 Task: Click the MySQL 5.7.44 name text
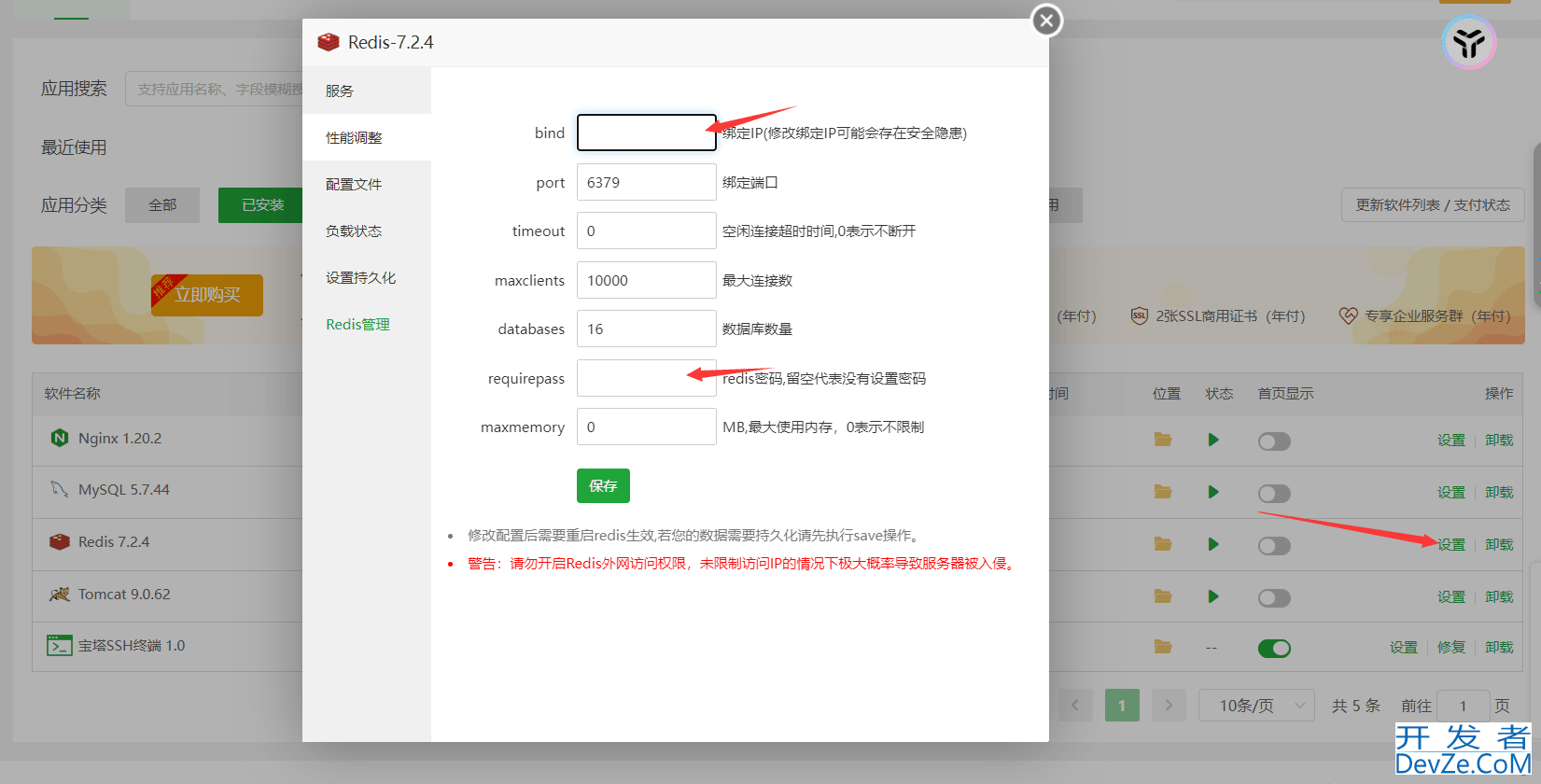click(124, 489)
